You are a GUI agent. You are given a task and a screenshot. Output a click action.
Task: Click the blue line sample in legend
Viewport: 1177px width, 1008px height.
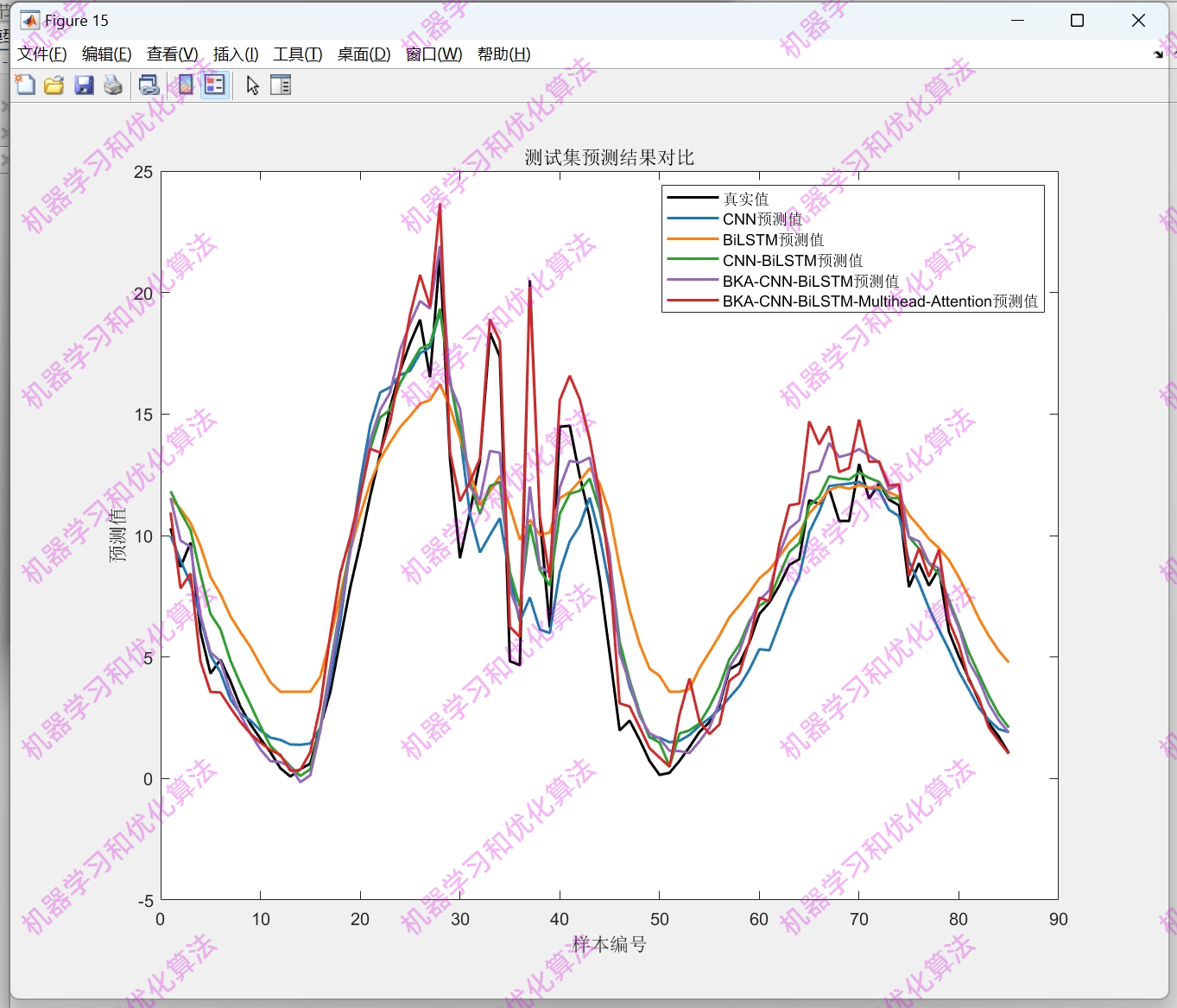693,219
